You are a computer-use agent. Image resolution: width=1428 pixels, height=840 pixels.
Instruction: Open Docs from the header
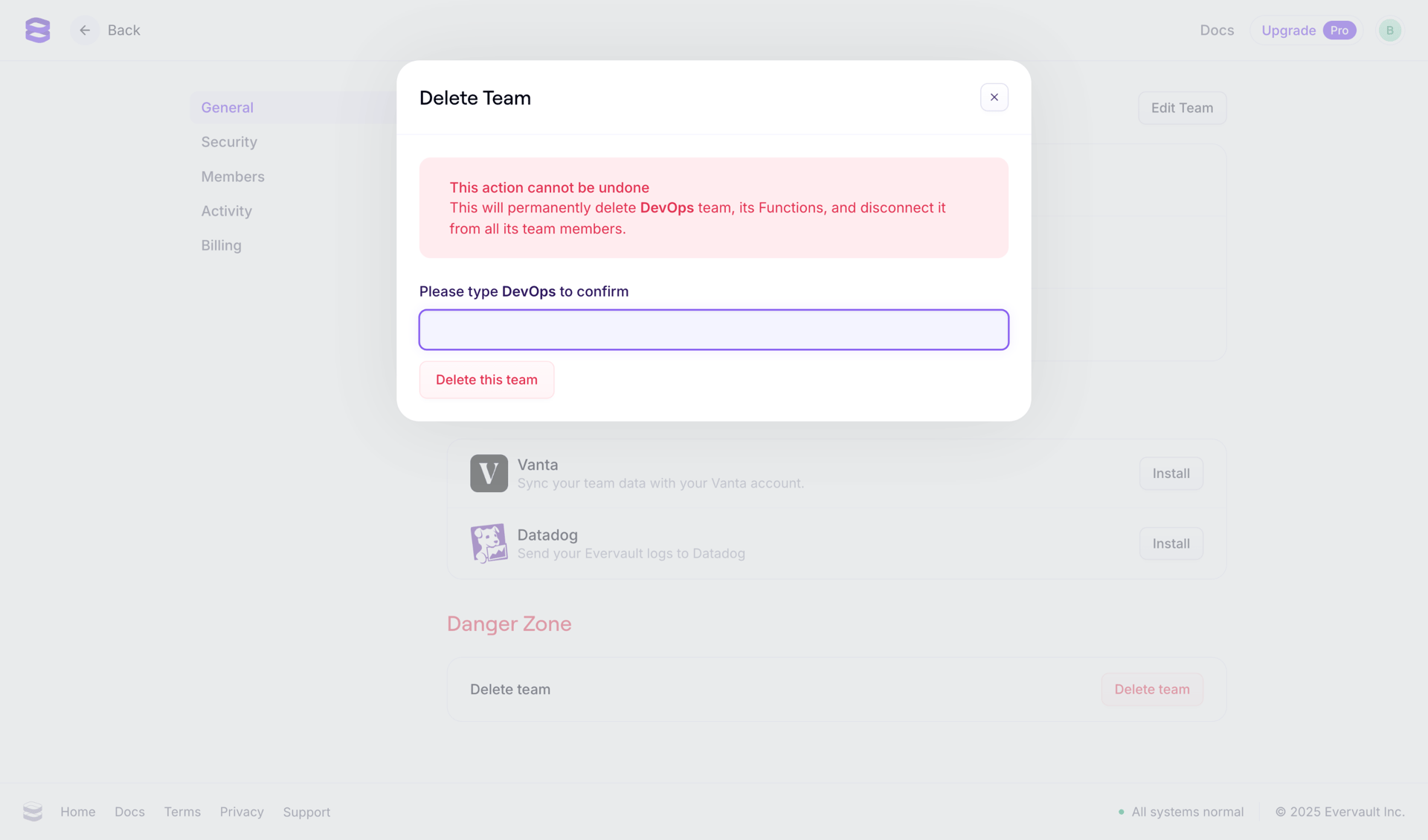[1216, 30]
